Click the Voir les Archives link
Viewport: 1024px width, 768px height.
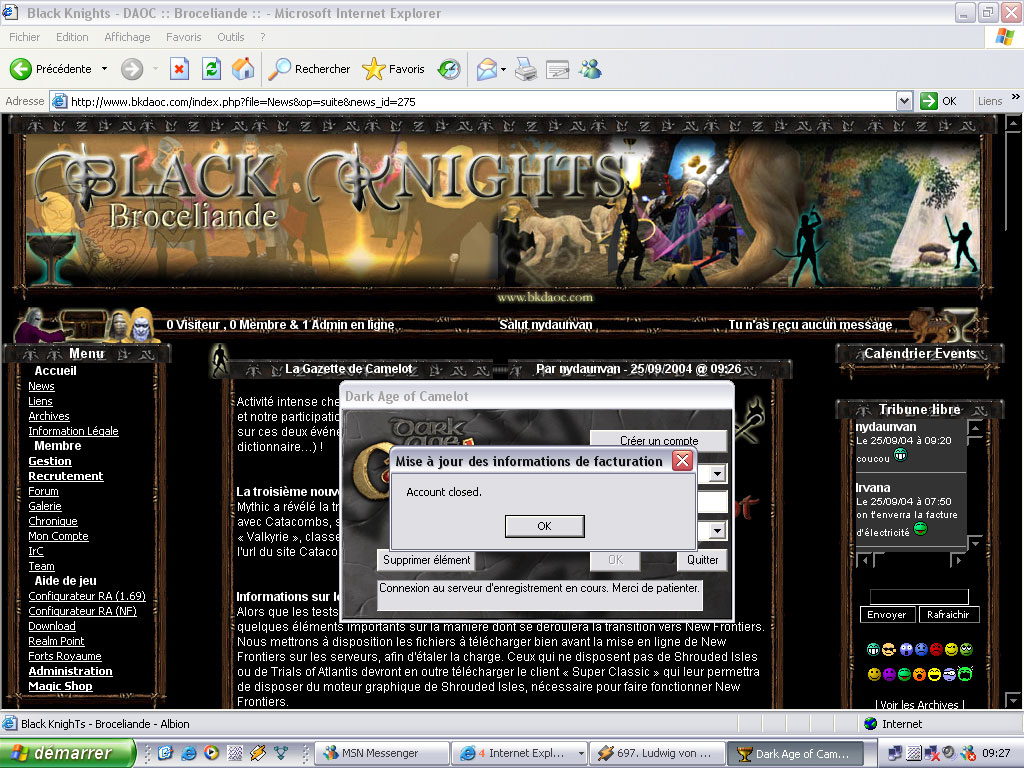pyautogui.click(x=919, y=704)
